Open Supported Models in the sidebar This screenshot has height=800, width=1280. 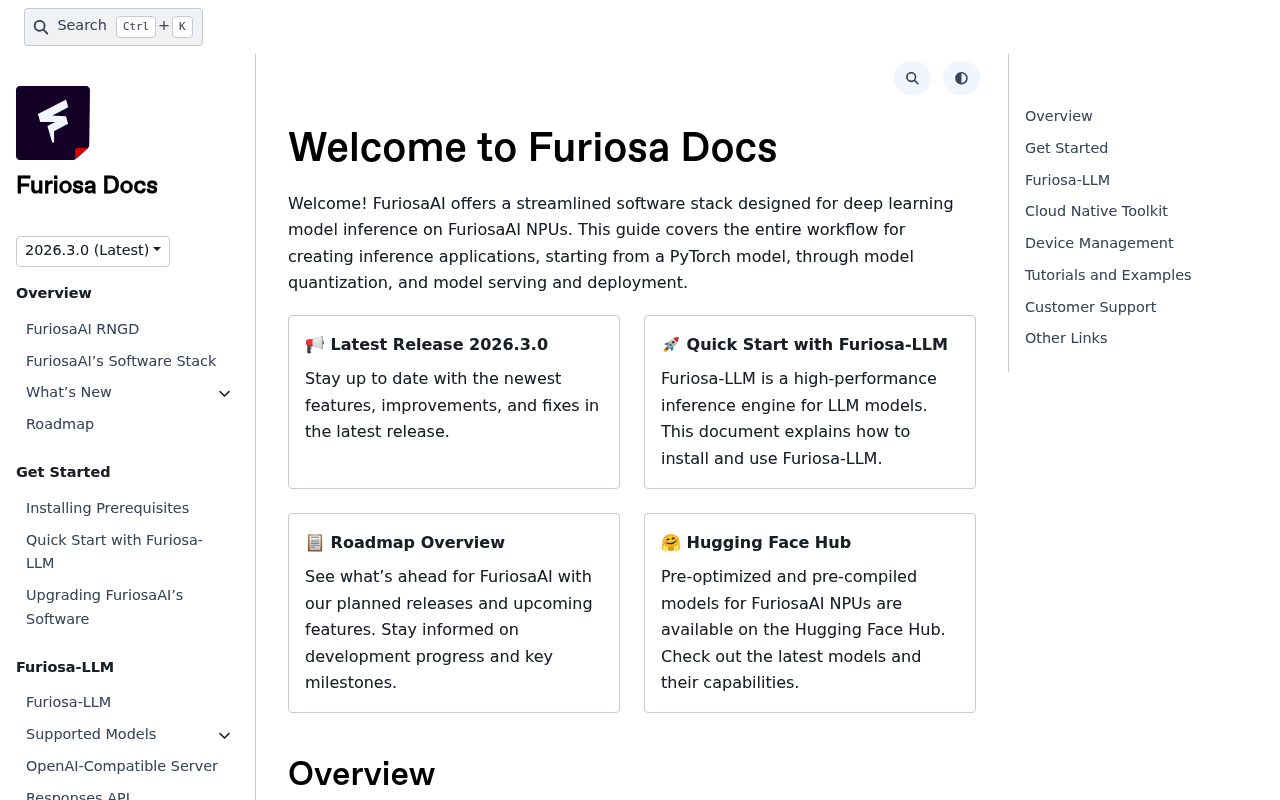click(91, 734)
